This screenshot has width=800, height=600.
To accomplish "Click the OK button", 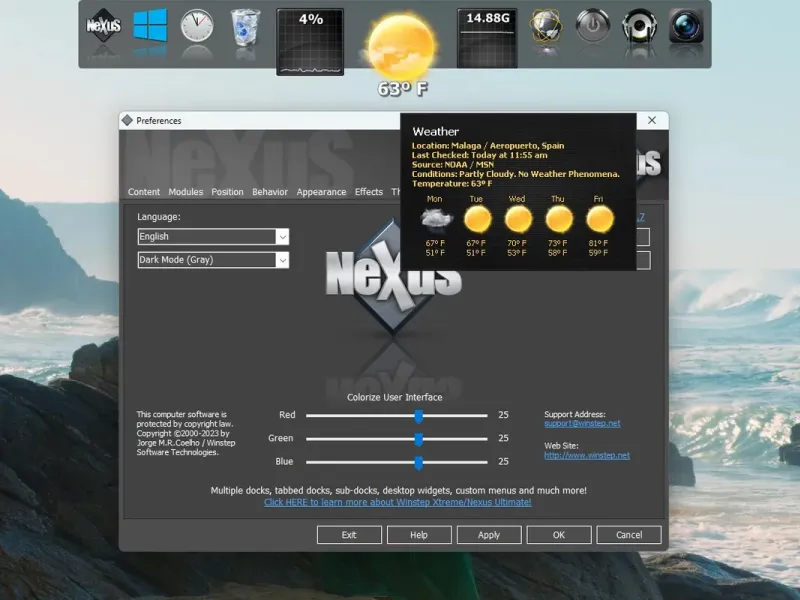I will [x=559, y=535].
